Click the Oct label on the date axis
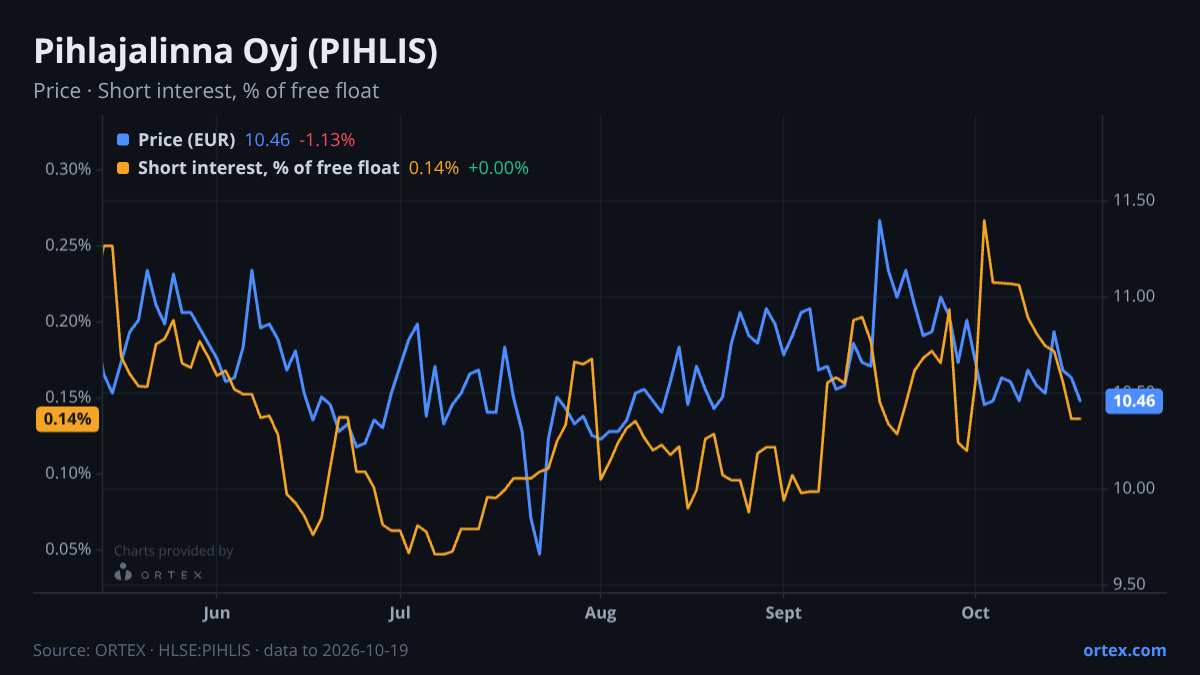This screenshot has width=1200, height=675. (x=975, y=613)
